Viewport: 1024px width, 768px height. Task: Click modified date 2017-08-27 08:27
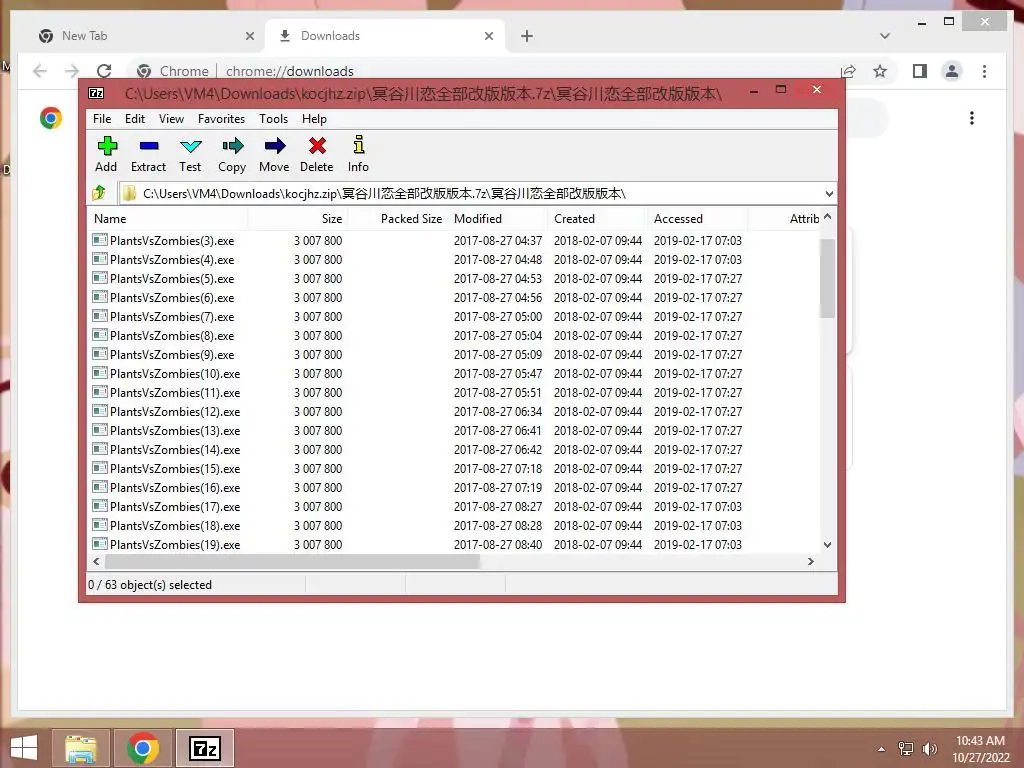pos(498,507)
